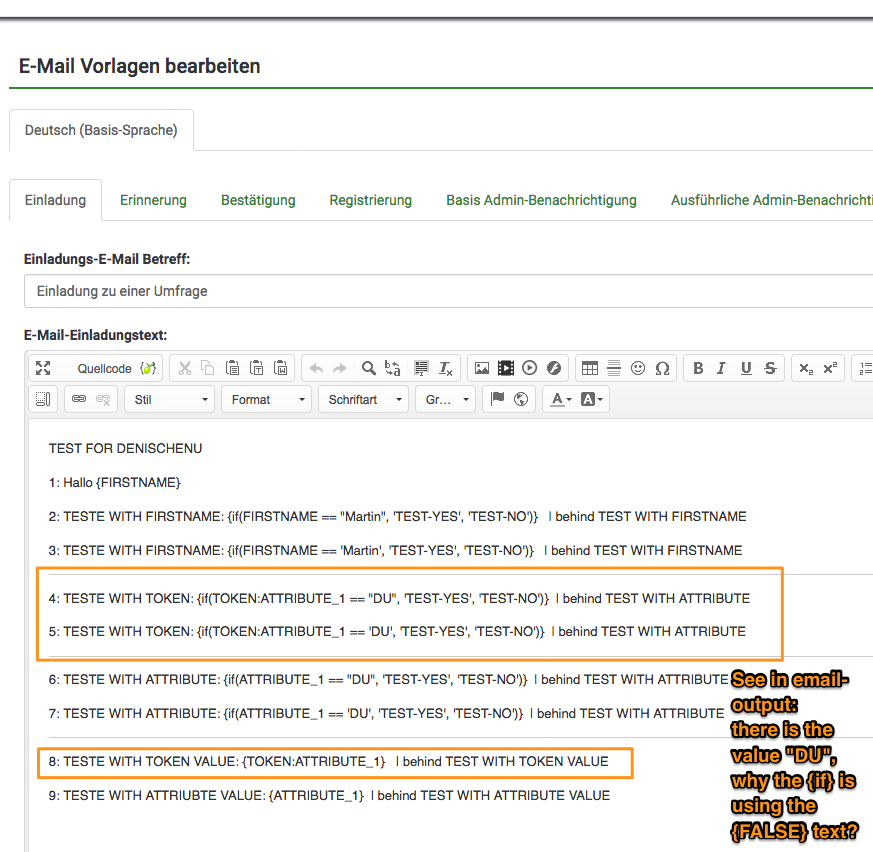The width and height of the screenshot is (873, 852).
Task: Select the Deutsch (Basis-Sprache) language tab
Action: pyautogui.click(x=101, y=130)
